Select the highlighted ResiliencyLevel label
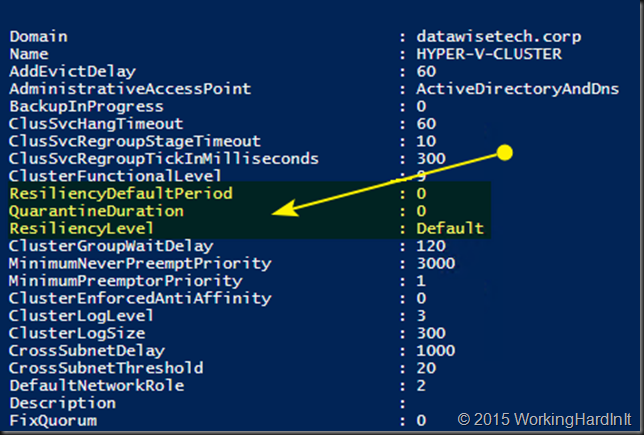Image resolution: width=644 pixels, height=435 pixels. [x=81, y=228]
